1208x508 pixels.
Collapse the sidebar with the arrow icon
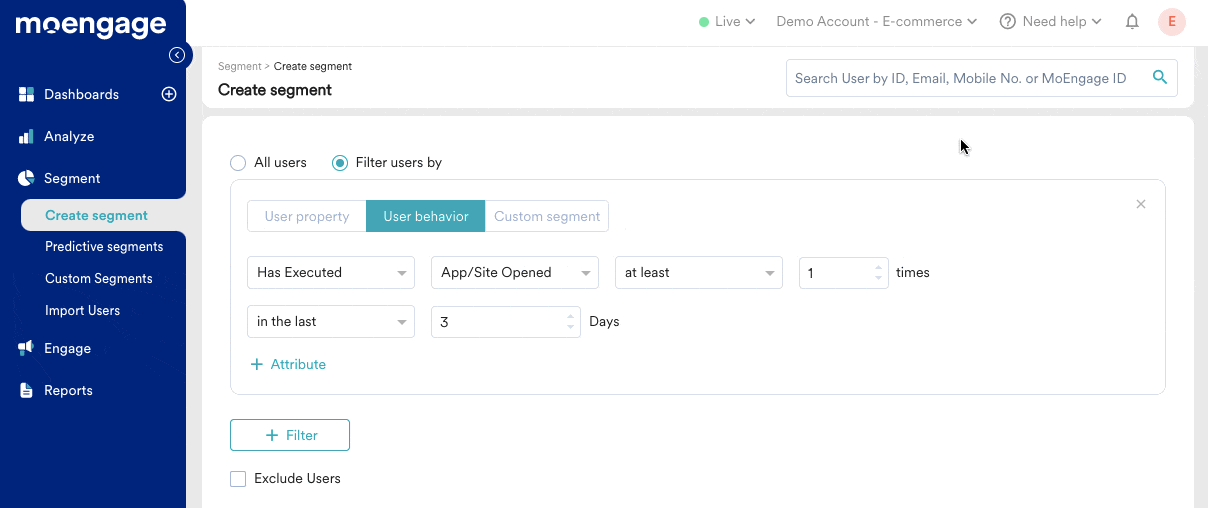[177, 55]
